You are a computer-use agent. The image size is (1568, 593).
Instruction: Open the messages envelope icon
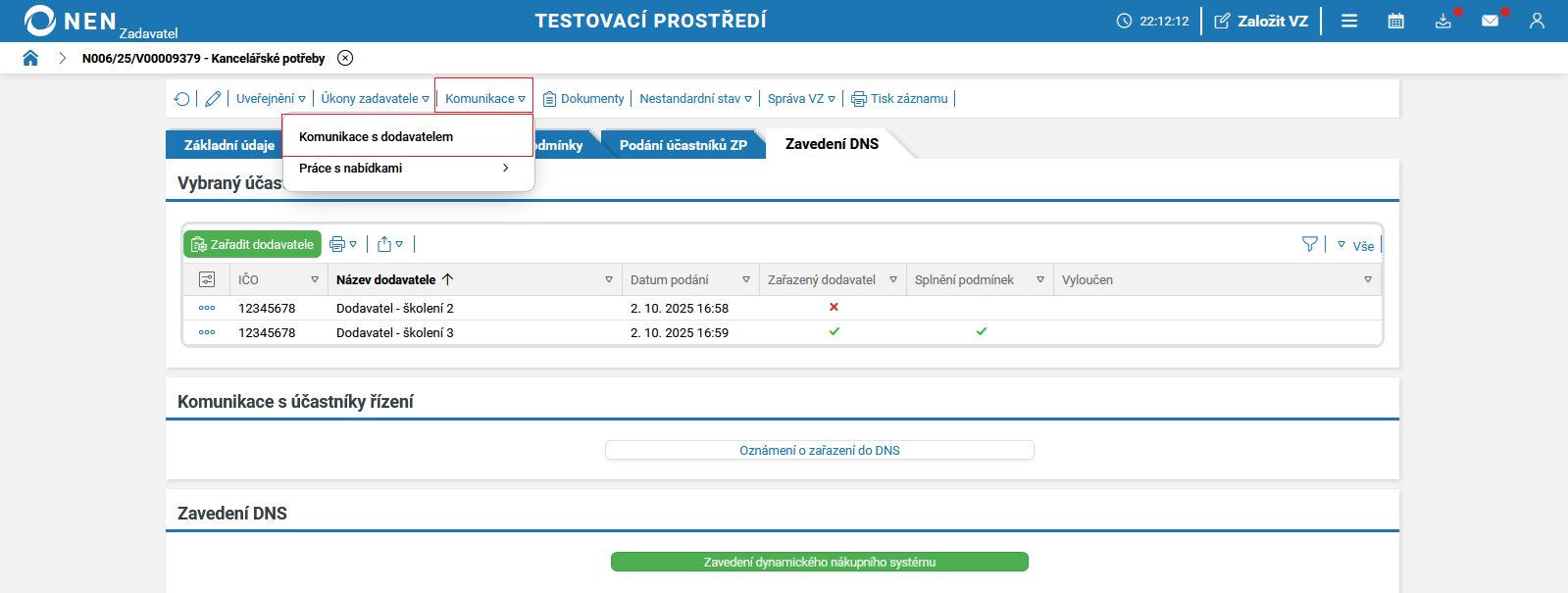click(1491, 21)
